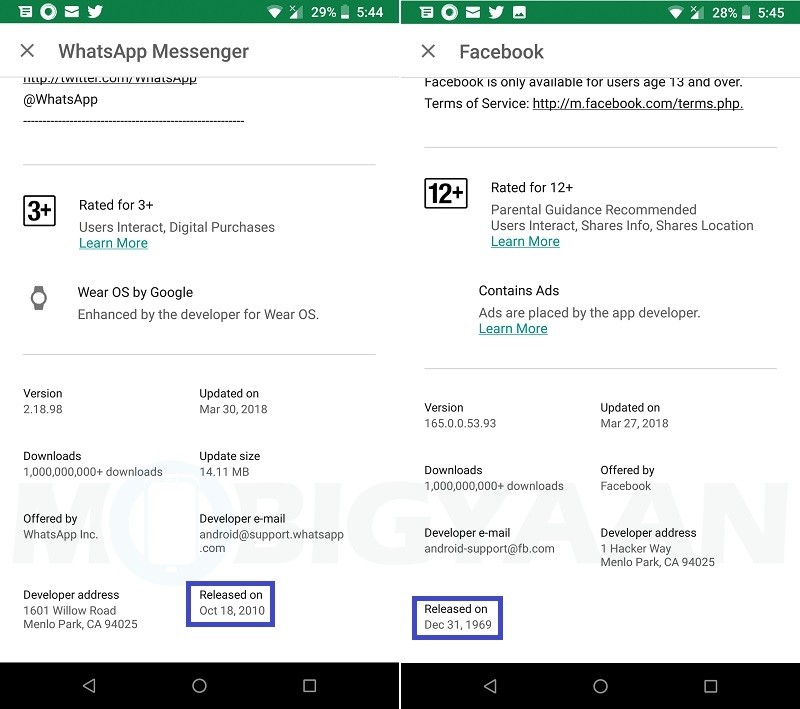Select the 'Dec 31, 1969' release date

458,625
